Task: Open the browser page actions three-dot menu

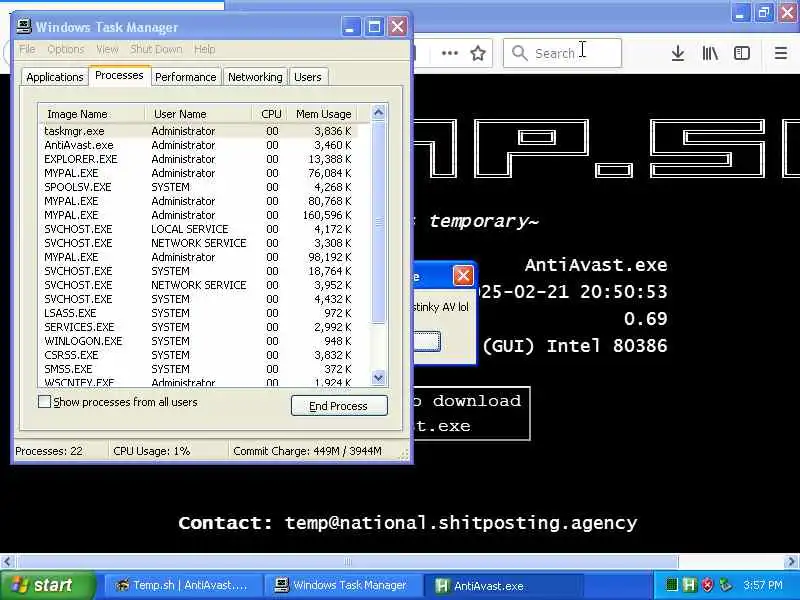Action: (449, 53)
